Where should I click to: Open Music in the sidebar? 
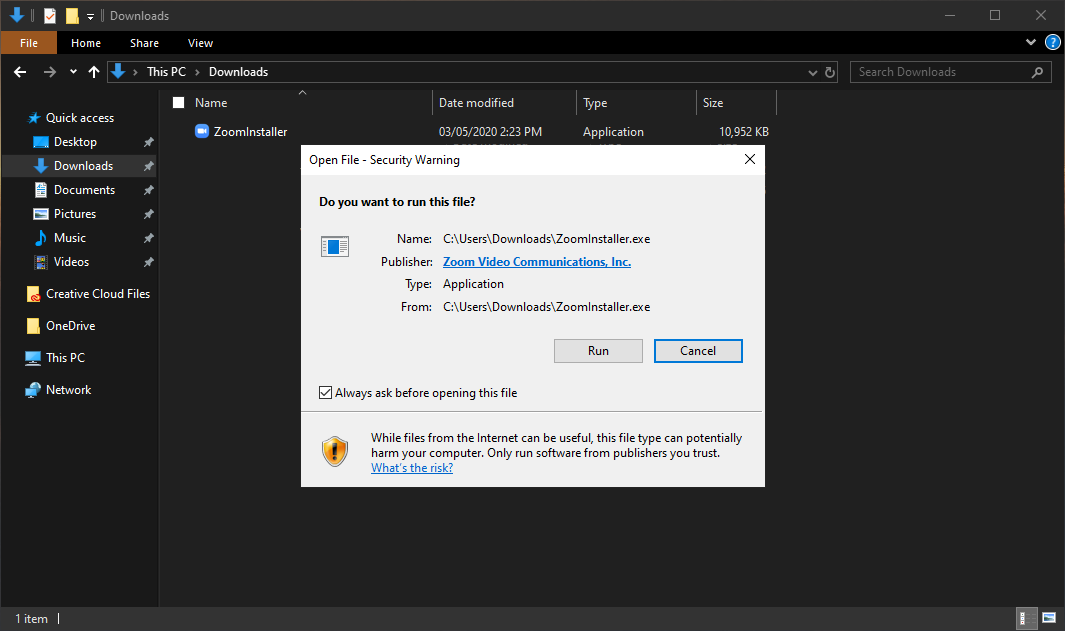(x=69, y=238)
